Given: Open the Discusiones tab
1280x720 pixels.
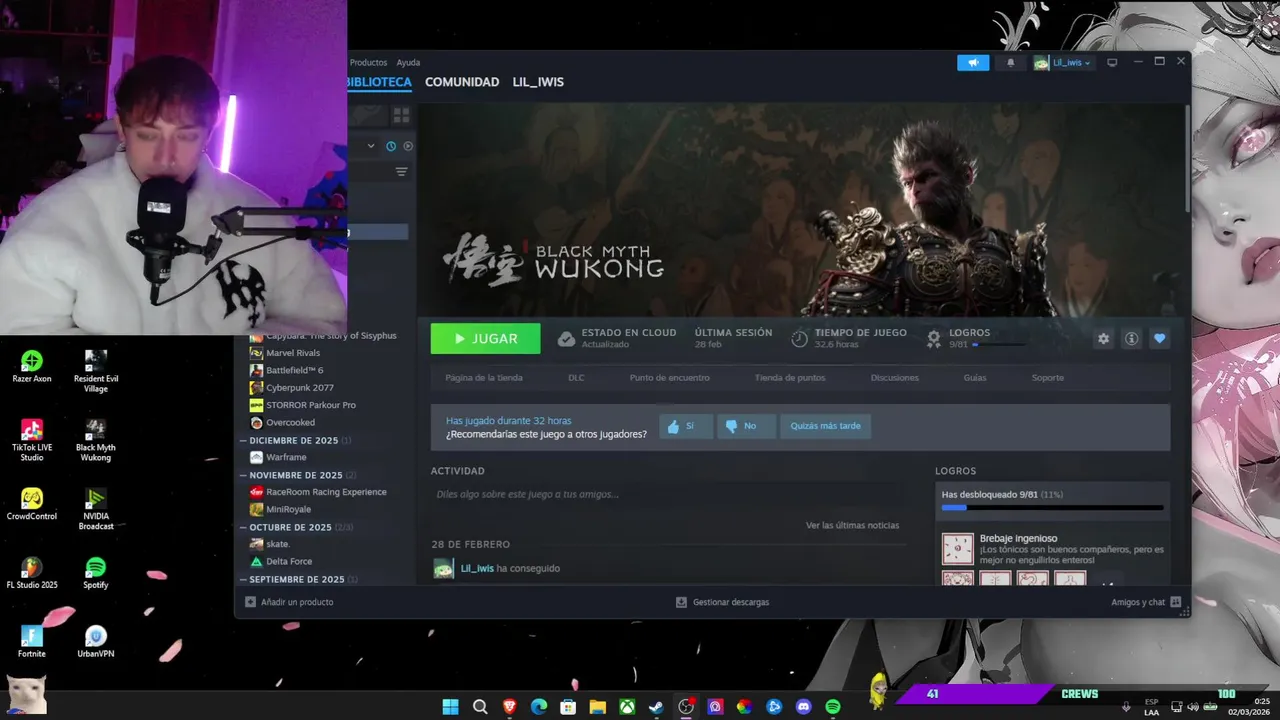Looking at the screenshot, I should click(x=894, y=378).
